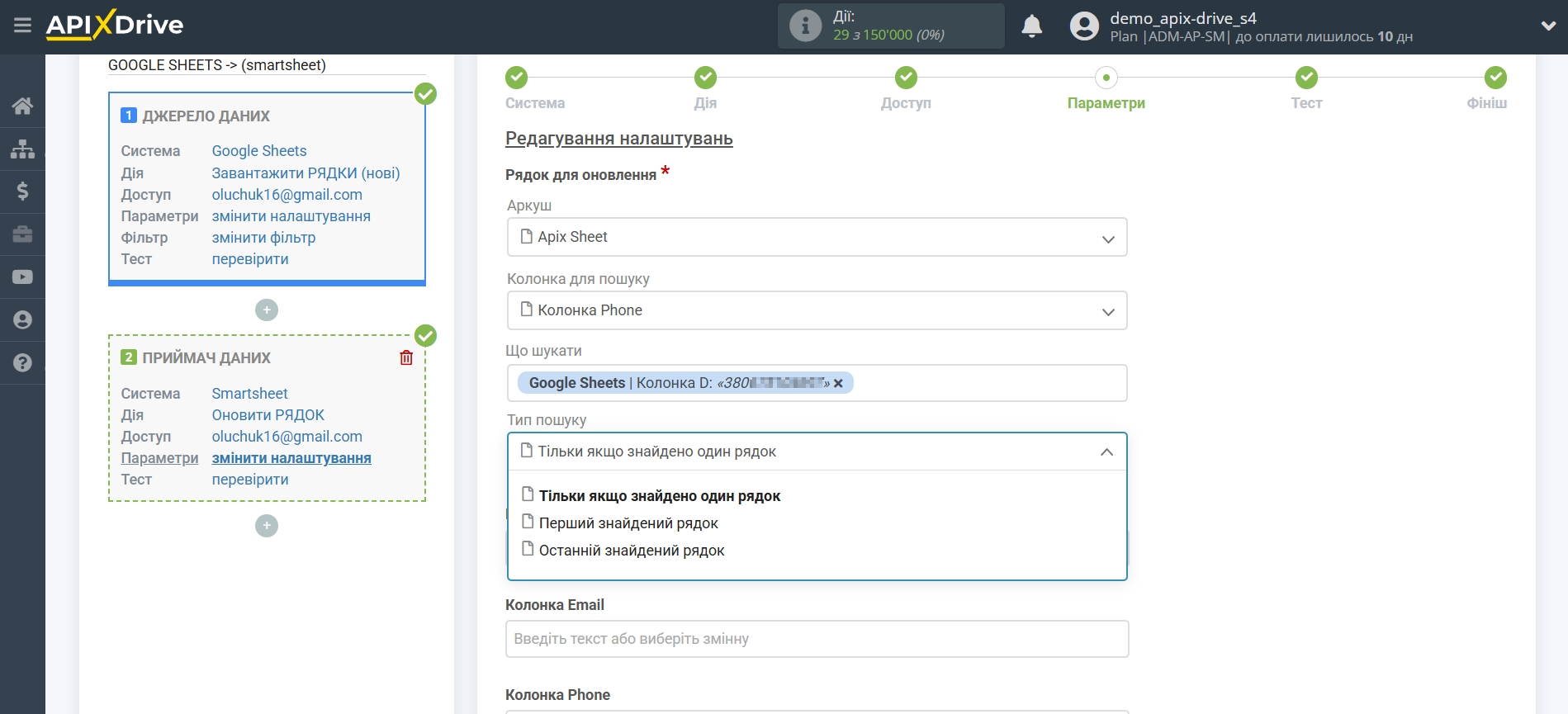1568x714 pixels.
Task: Click the source Google Sheets system link
Action: tap(259, 151)
